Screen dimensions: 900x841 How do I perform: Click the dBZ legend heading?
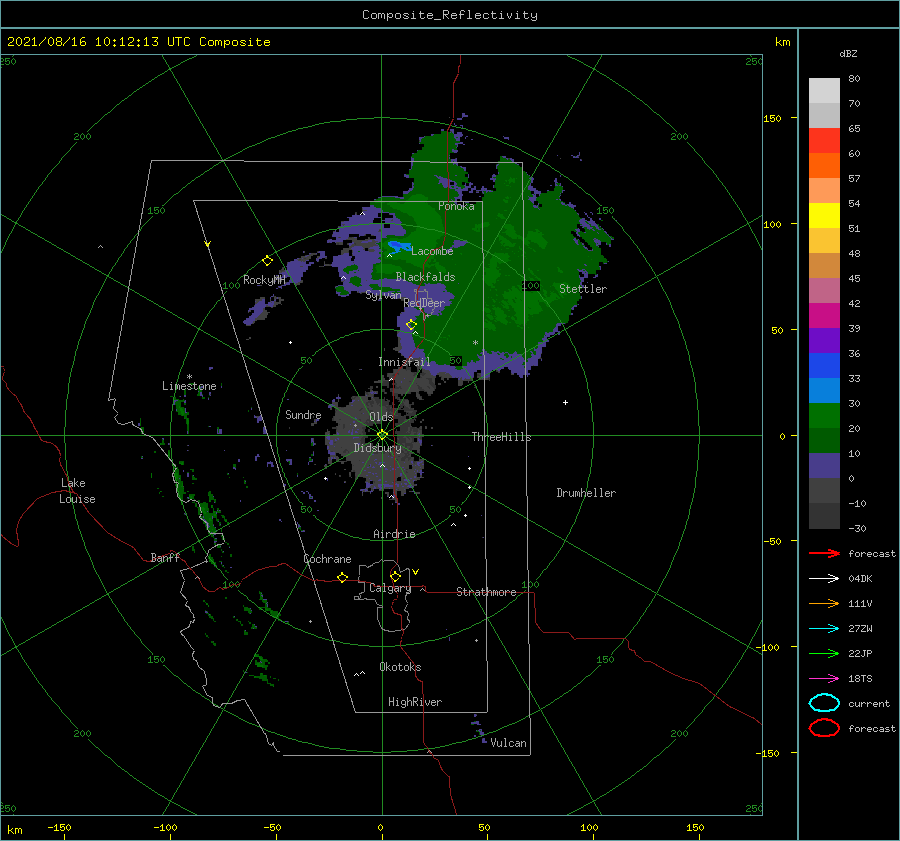tap(848, 54)
